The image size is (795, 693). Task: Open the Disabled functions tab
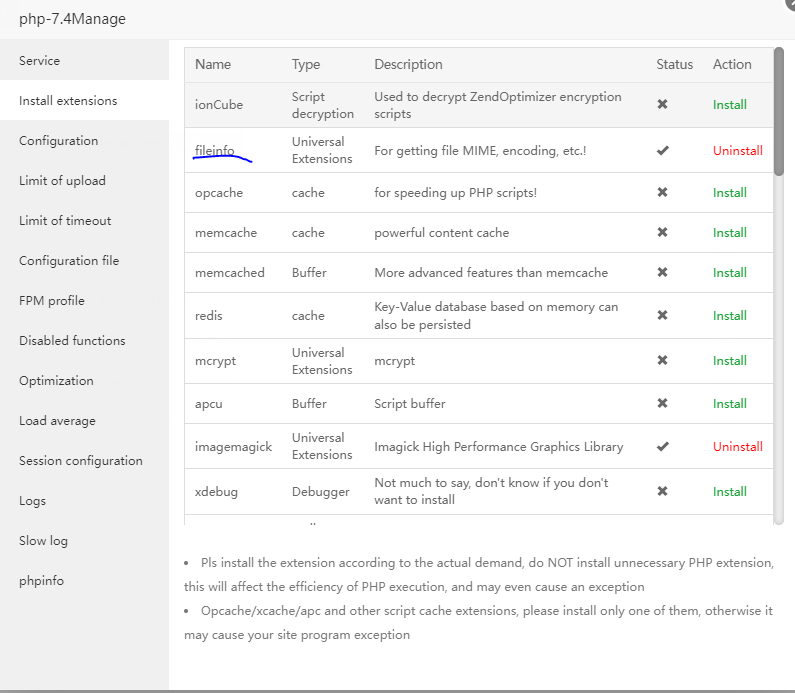pos(72,341)
